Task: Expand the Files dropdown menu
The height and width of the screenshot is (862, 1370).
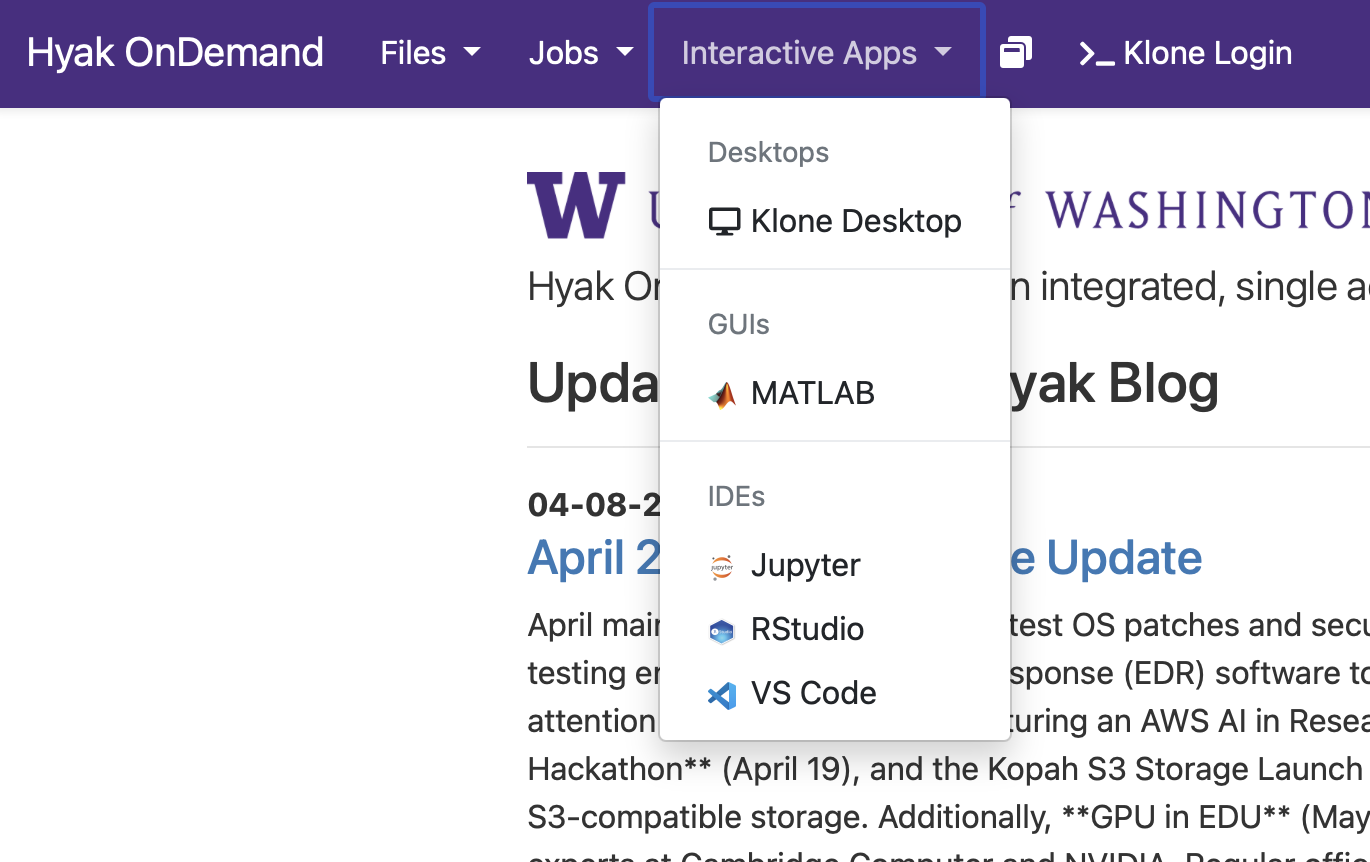Action: tap(430, 53)
